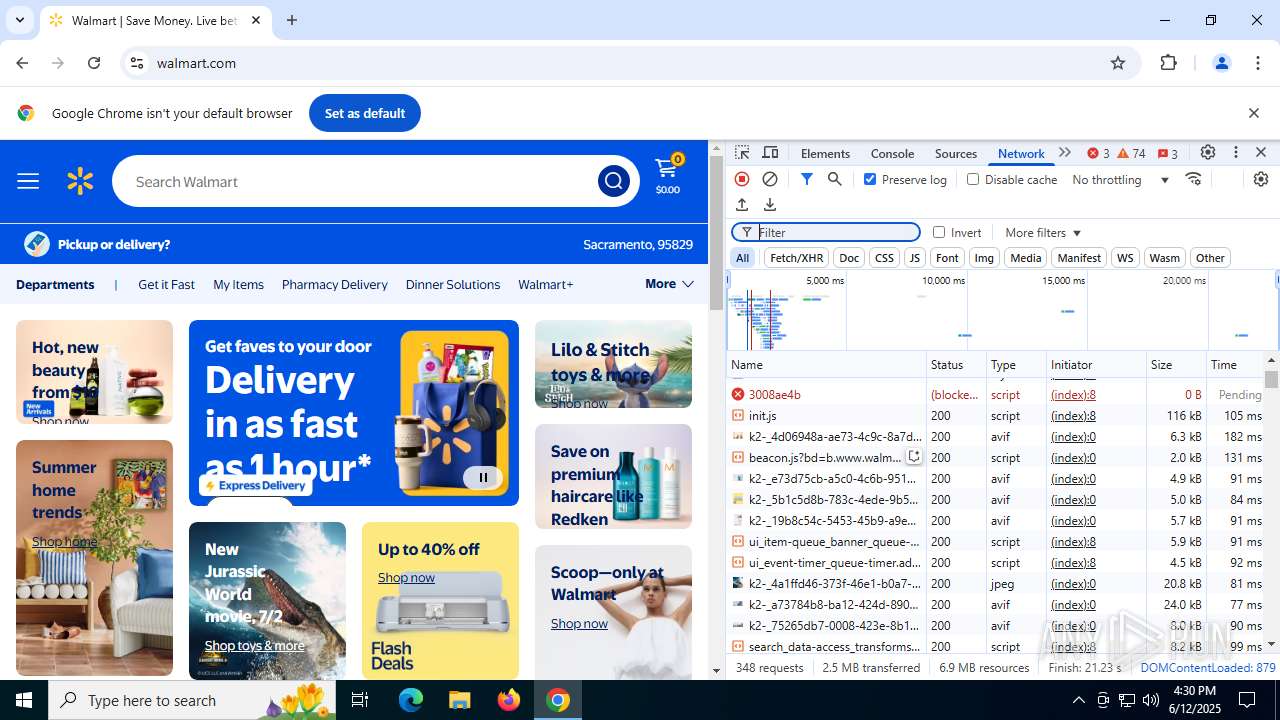1280x720 pixels.
Task: Open network conditions wifi icon
Action: [1194, 179]
